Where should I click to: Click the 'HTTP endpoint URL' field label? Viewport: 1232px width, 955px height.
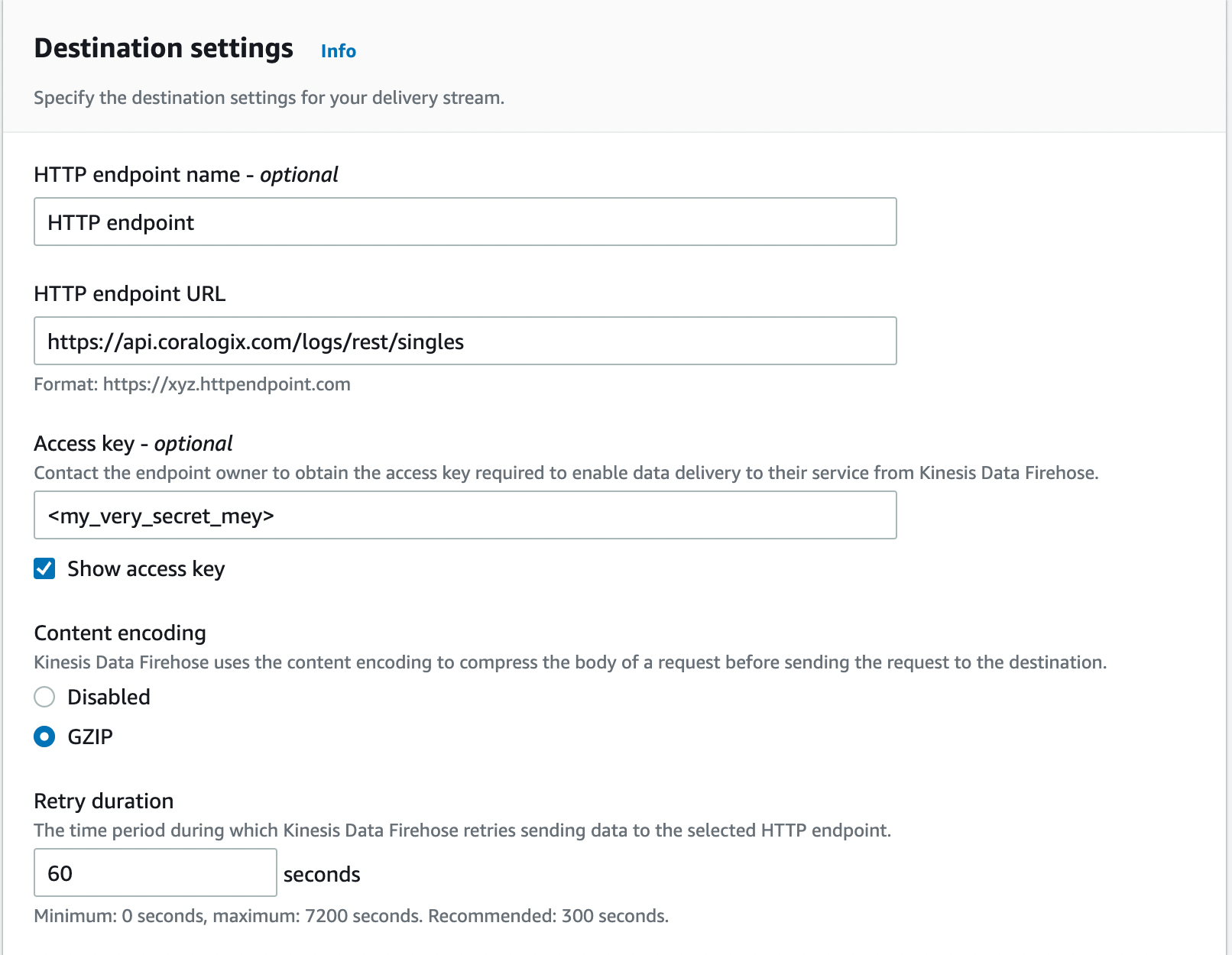pos(130,294)
